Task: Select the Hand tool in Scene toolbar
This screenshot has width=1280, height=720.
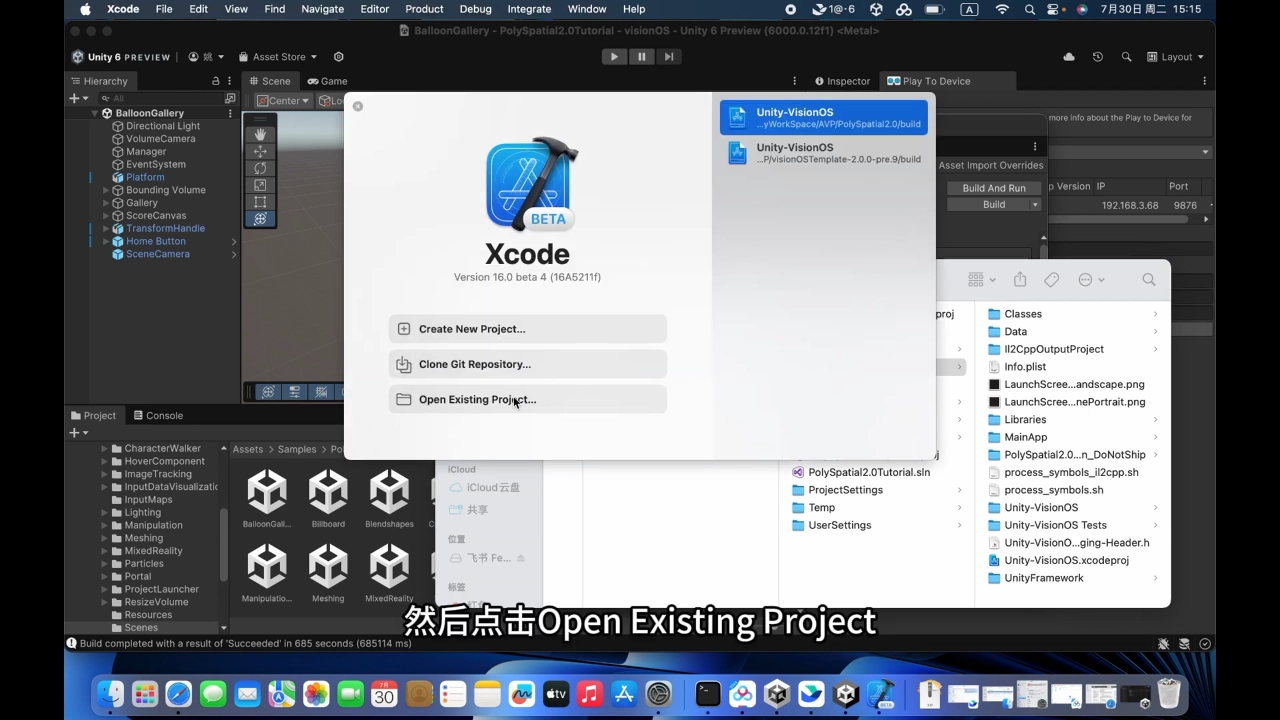Action: click(x=260, y=134)
